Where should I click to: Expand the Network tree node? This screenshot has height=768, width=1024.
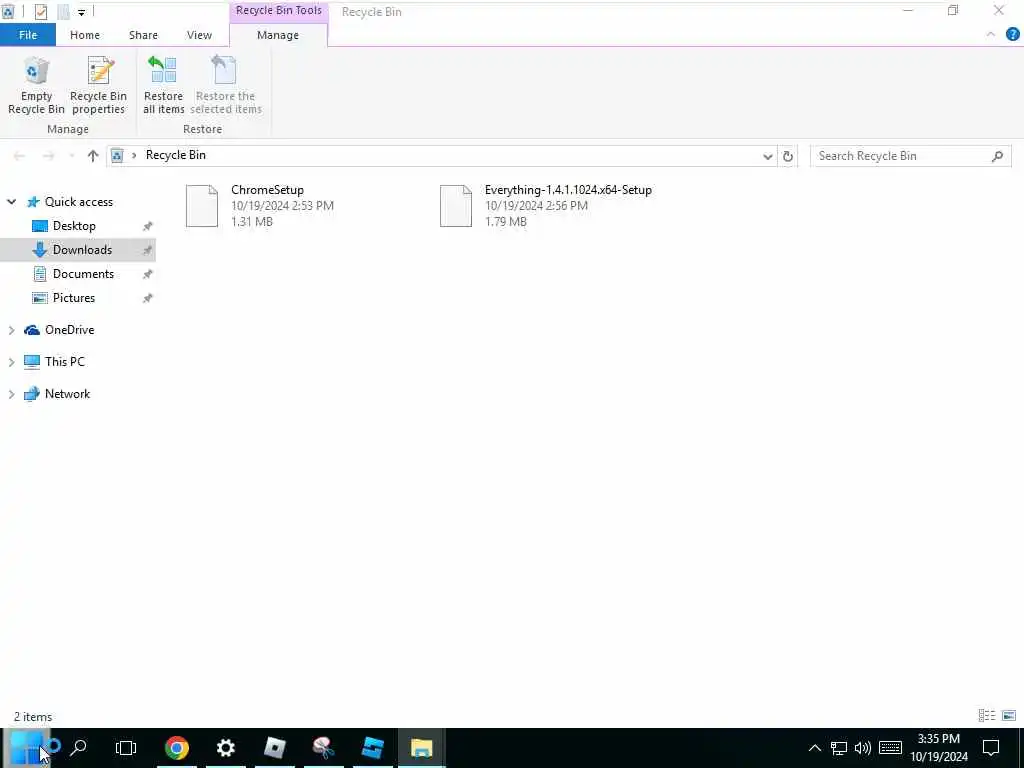coord(11,394)
